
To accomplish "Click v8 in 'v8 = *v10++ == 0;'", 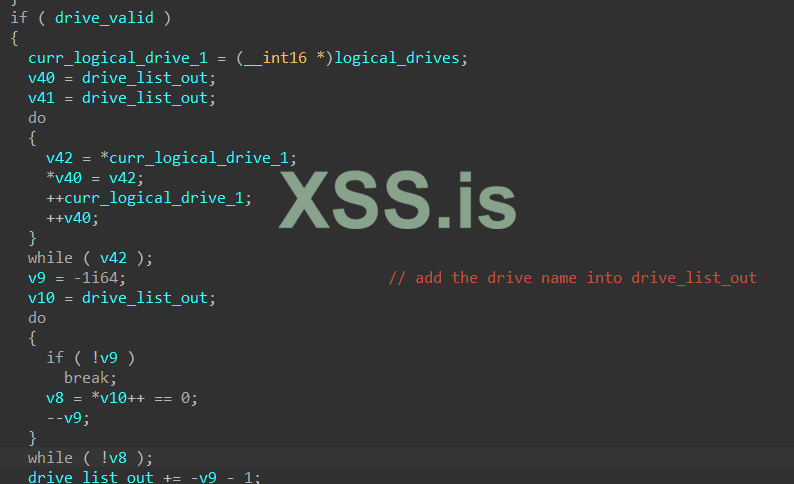I will coord(55,398).
